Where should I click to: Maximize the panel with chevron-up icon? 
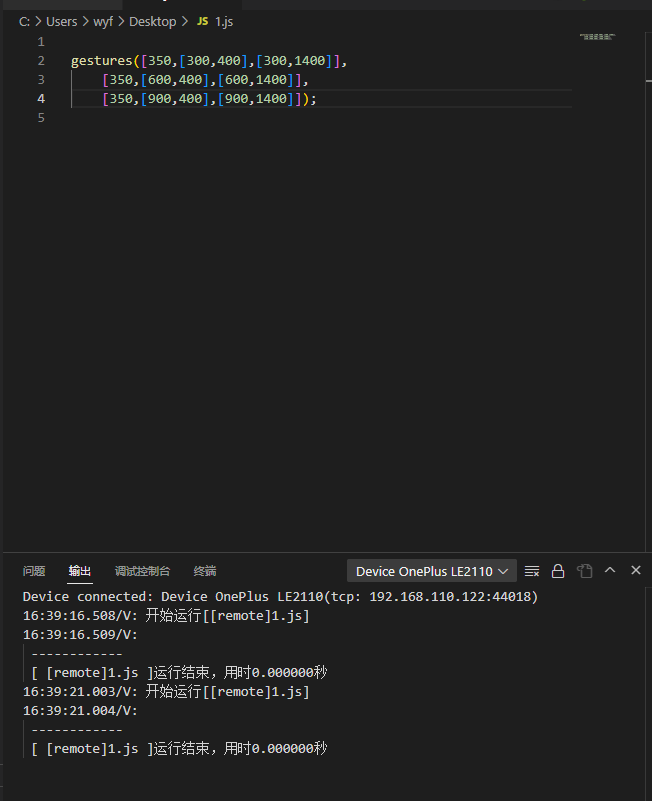pyautogui.click(x=610, y=570)
